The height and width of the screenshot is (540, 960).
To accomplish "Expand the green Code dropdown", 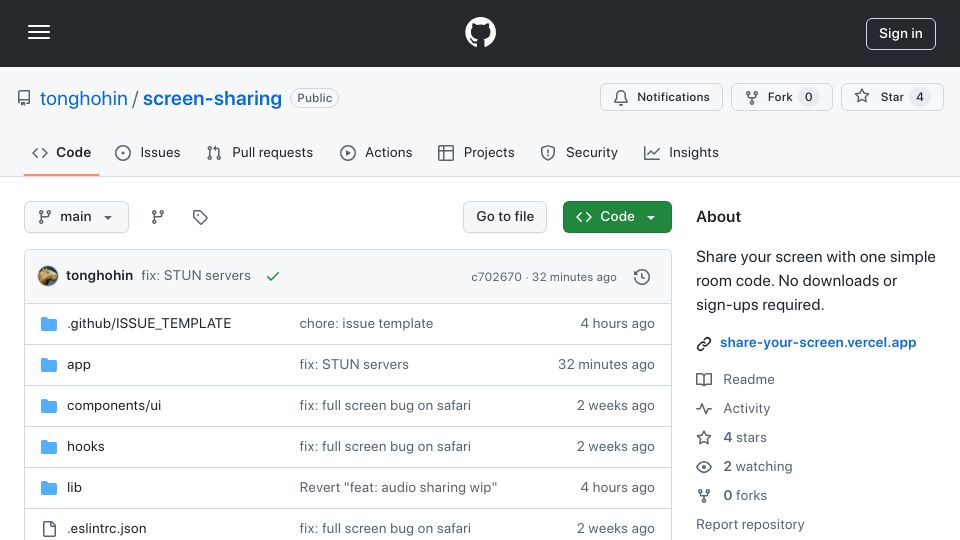I will [x=617, y=217].
